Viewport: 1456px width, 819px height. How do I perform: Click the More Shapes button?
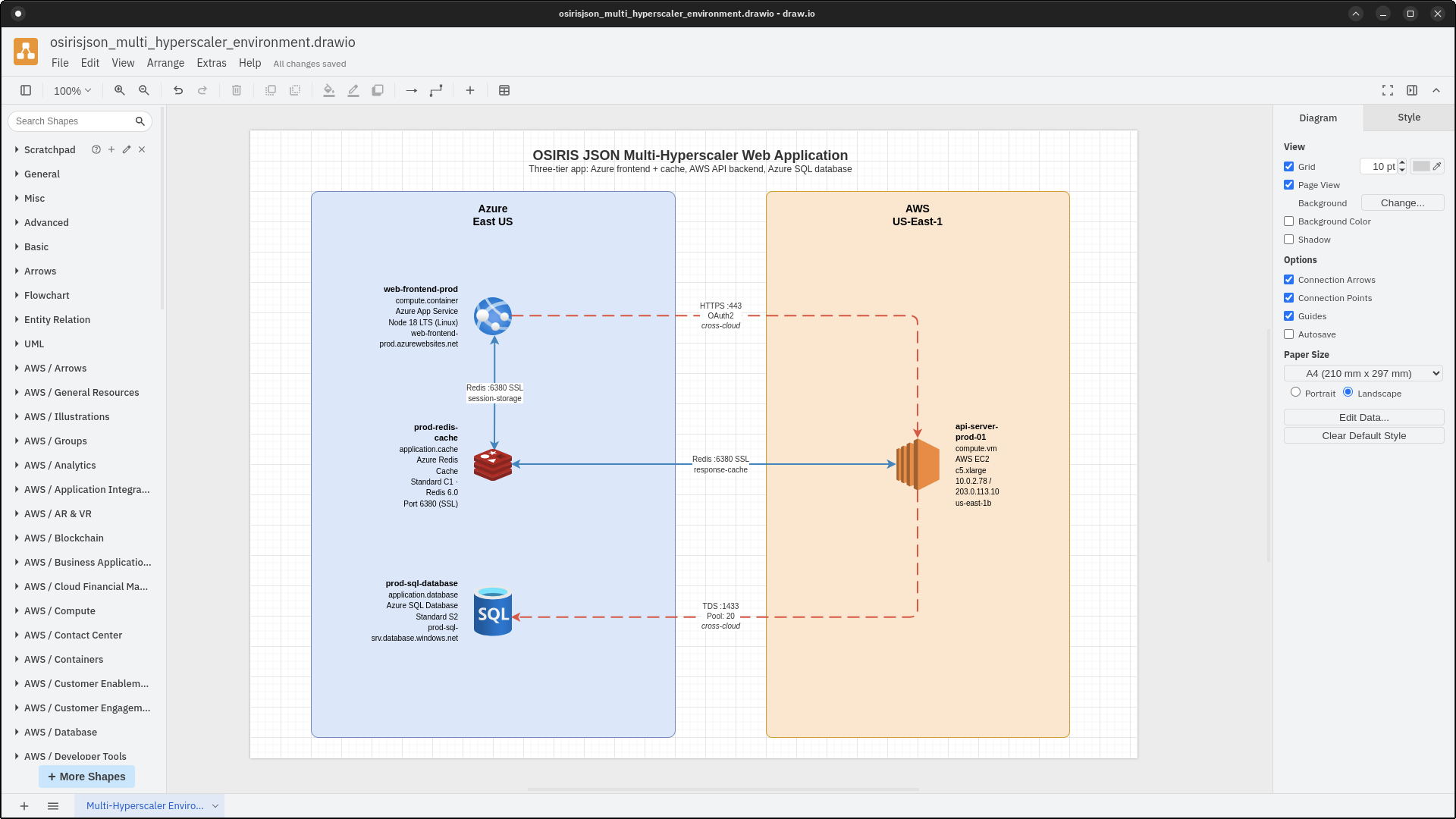pyautogui.click(x=86, y=777)
